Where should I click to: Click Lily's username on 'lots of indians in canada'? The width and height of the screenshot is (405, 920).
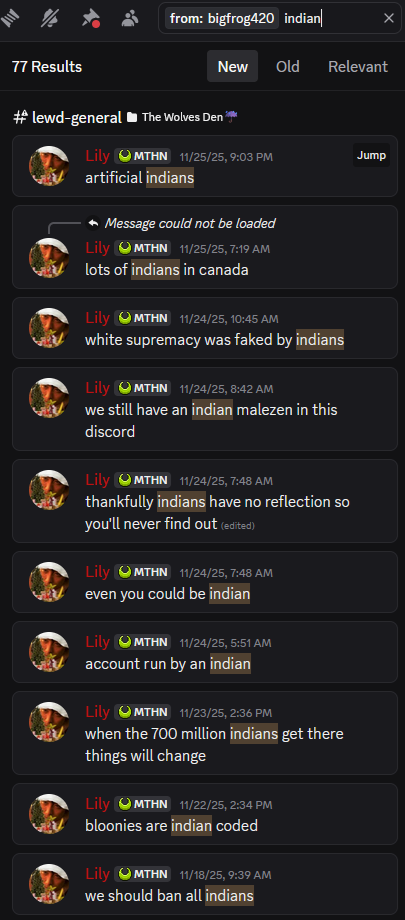click(x=97, y=248)
